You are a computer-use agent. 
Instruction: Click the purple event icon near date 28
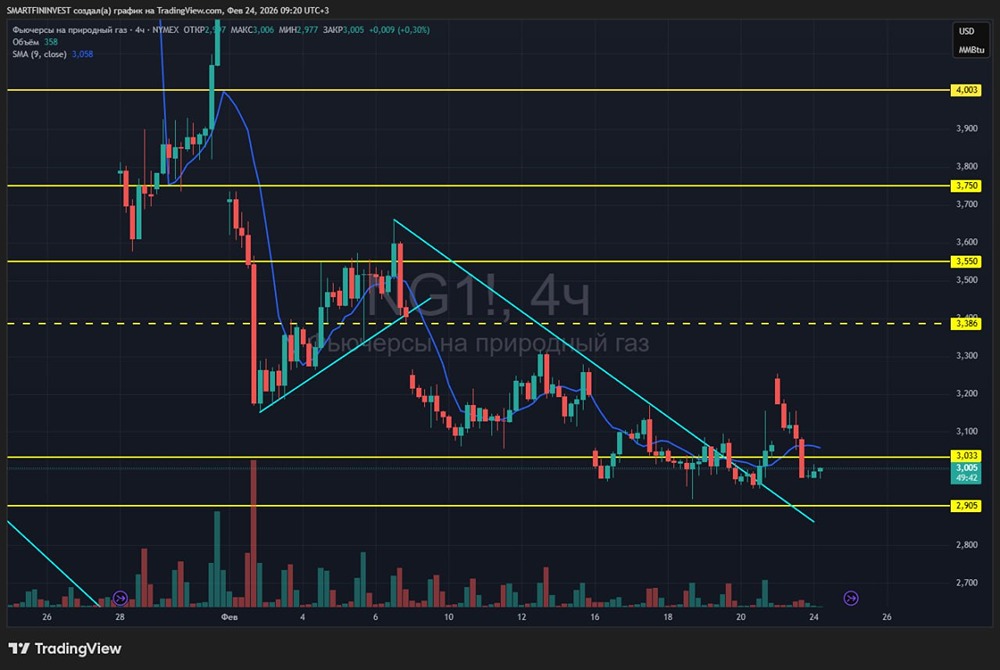pyautogui.click(x=120, y=598)
